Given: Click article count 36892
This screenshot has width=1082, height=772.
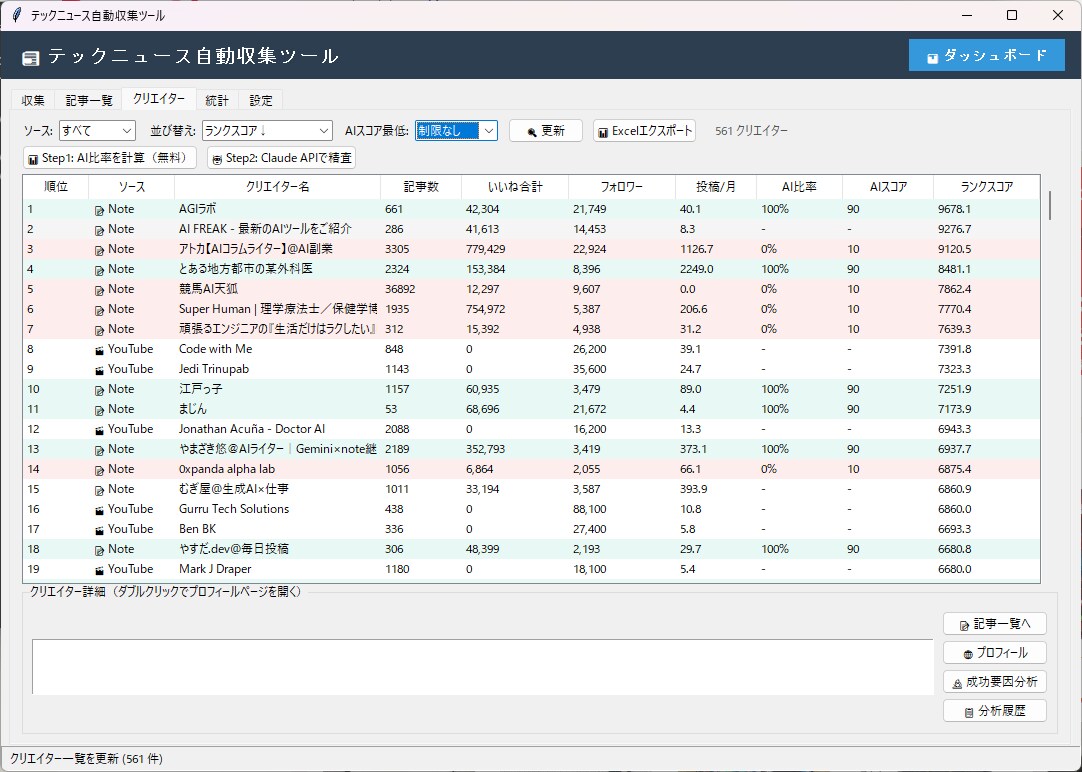Looking at the screenshot, I should click(x=400, y=289).
